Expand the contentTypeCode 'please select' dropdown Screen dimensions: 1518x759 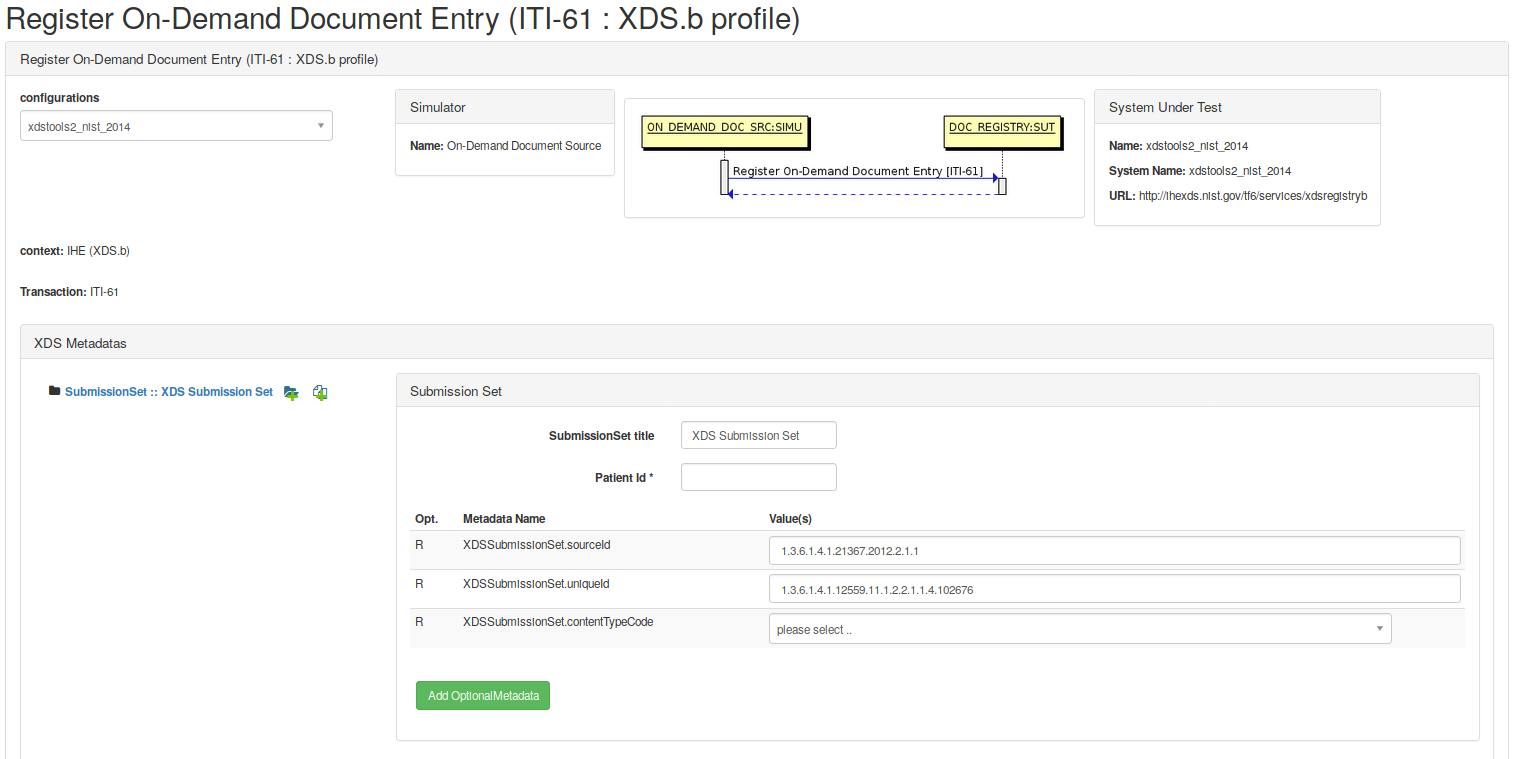coord(1079,629)
